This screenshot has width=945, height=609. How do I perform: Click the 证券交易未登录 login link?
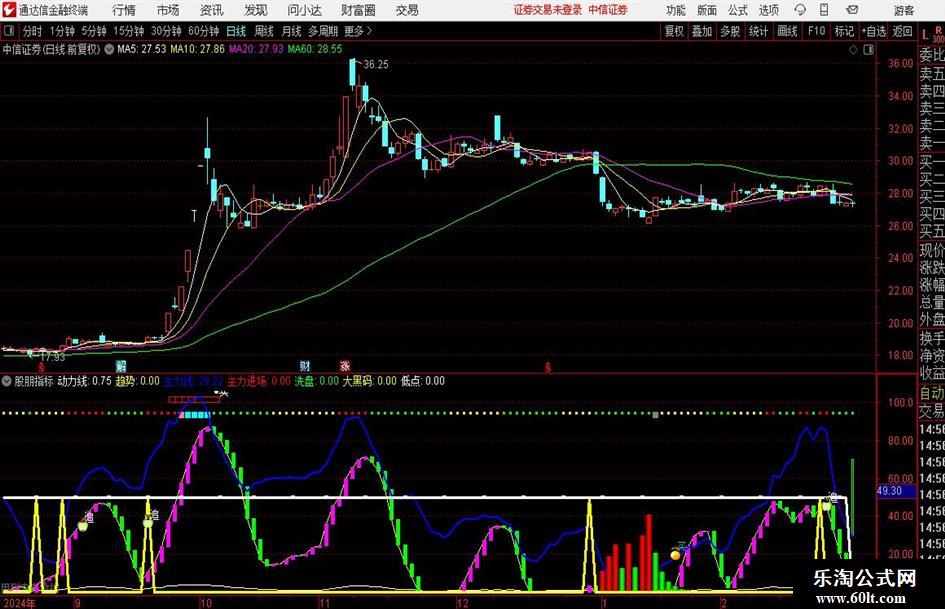pyautogui.click(x=548, y=10)
